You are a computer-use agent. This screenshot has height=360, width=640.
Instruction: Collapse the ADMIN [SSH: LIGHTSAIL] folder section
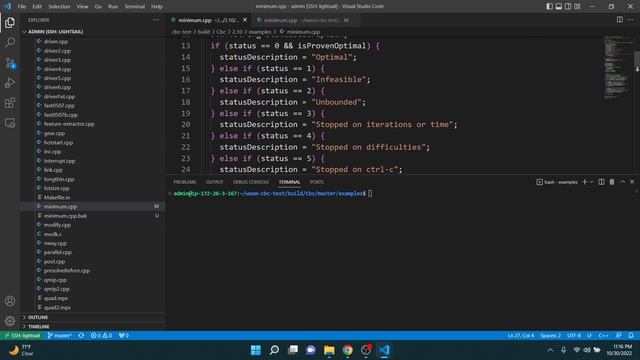(93, 31)
